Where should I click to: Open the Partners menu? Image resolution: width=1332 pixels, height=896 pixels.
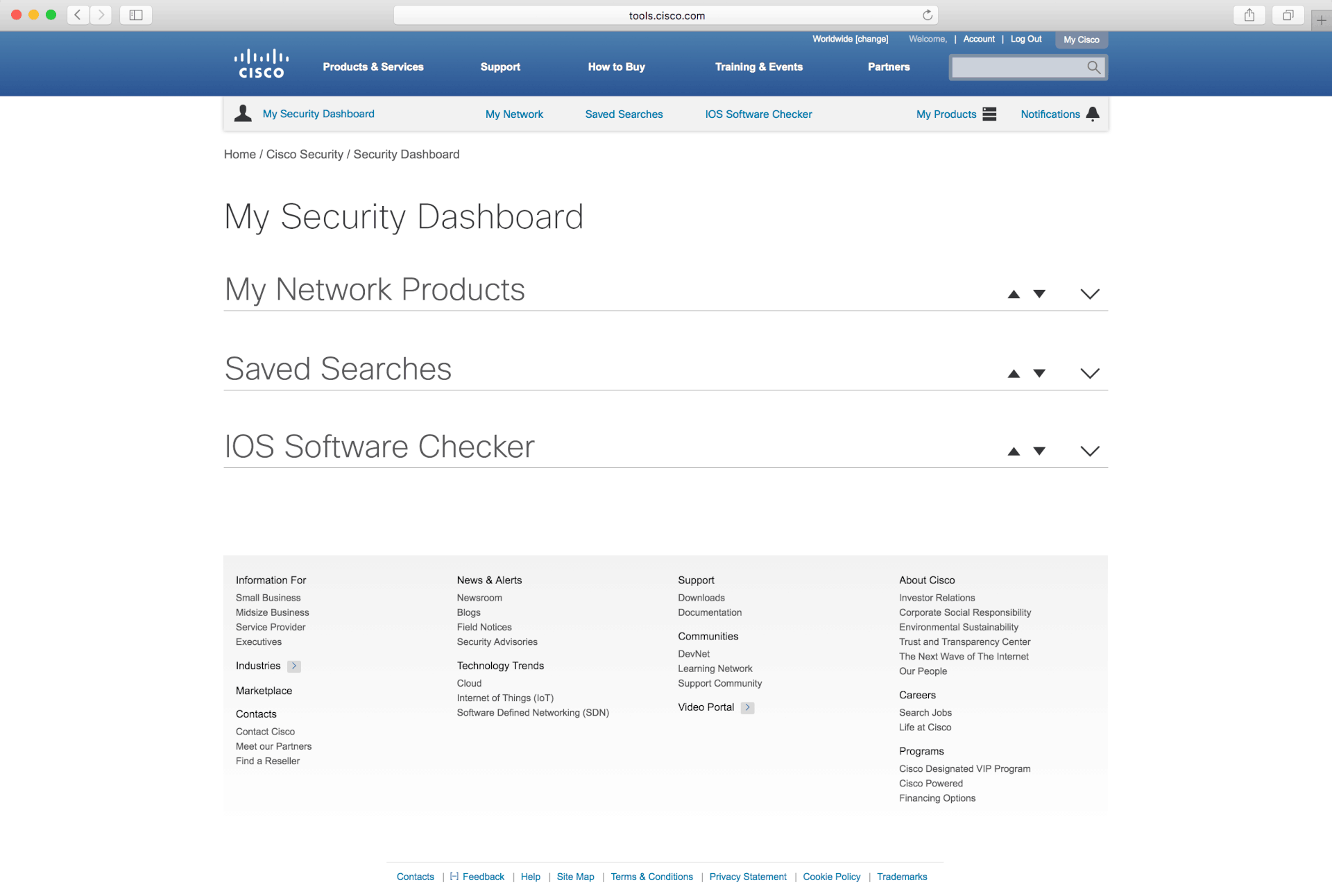tap(889, 67)
